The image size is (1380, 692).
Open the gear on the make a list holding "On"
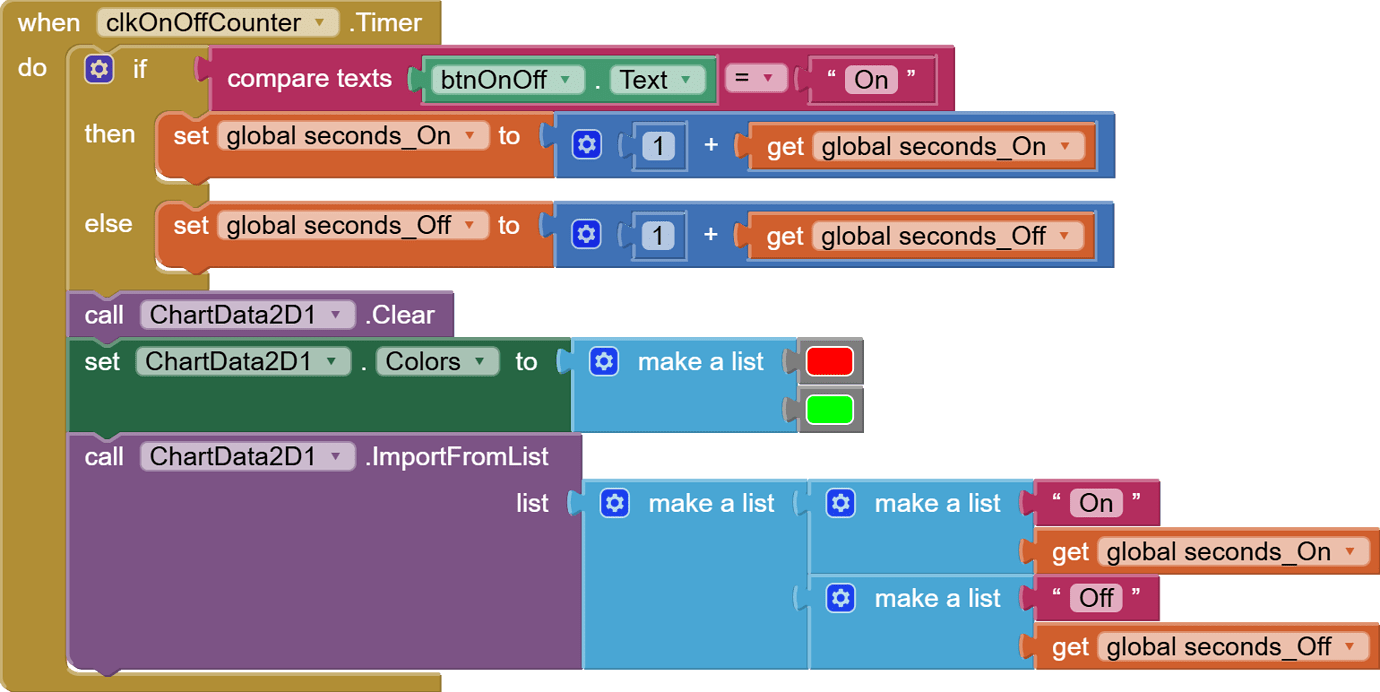coord(841,503)
